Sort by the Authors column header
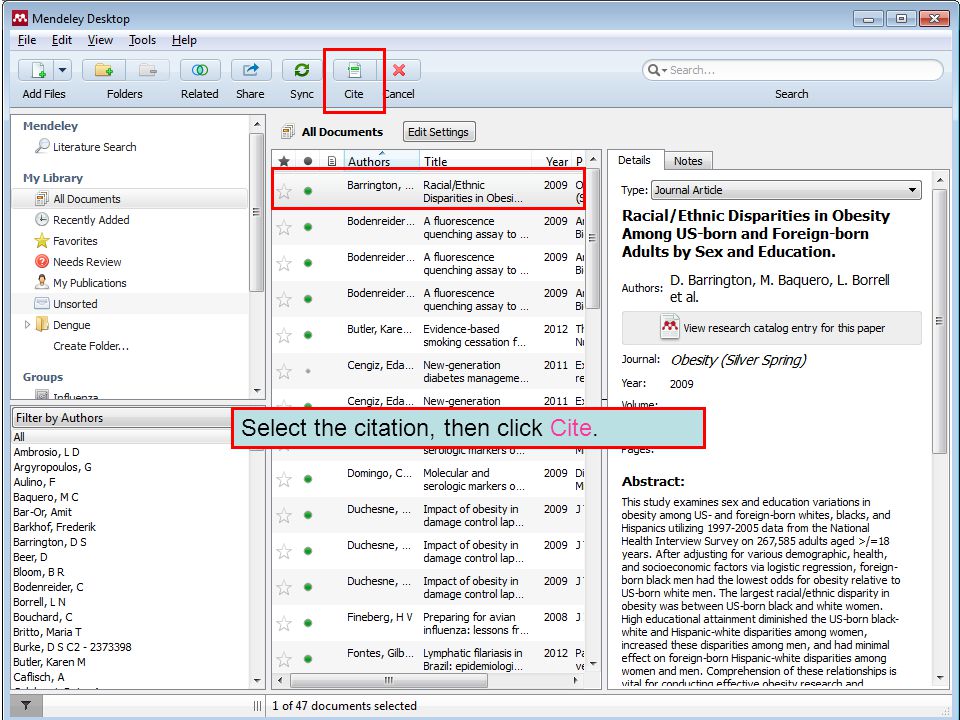Image resolution: width=960 pixels, height=720 pixels. (x=381, y=161)
